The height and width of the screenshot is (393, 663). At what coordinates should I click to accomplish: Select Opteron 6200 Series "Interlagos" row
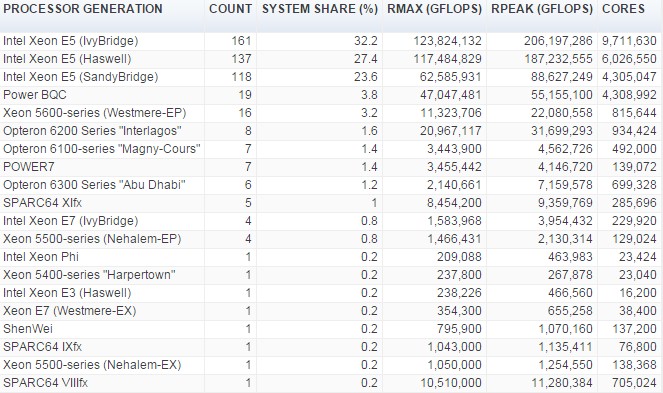pos(332,131)
